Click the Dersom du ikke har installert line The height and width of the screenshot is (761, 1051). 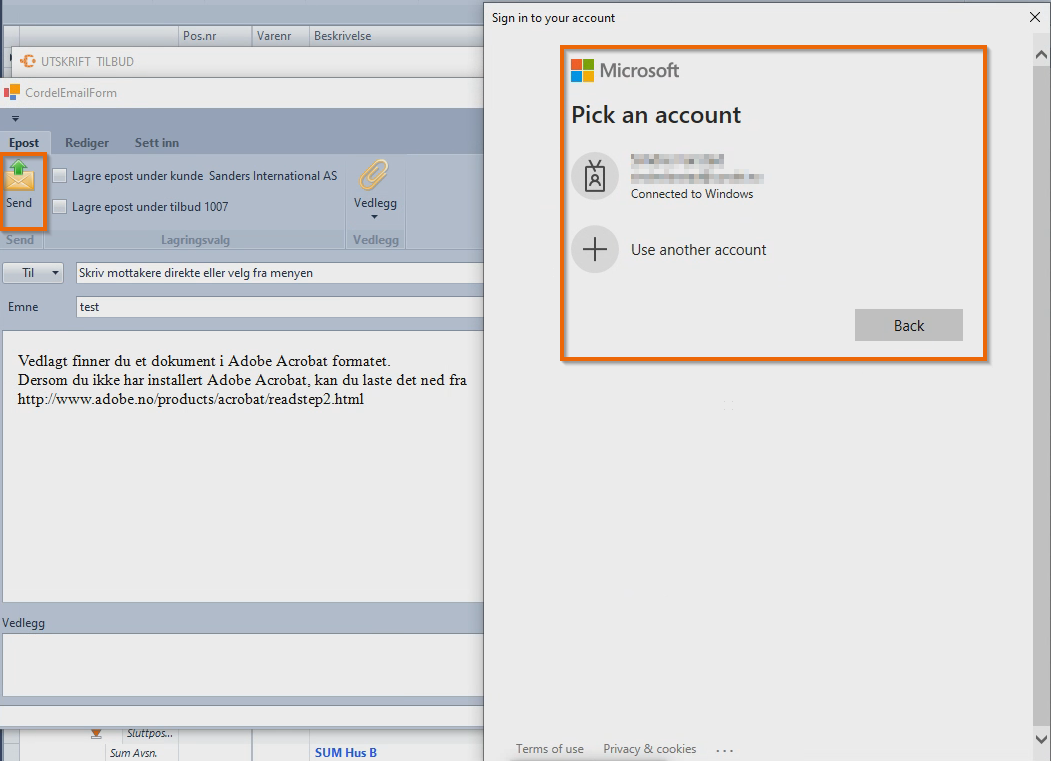point(242,380)
